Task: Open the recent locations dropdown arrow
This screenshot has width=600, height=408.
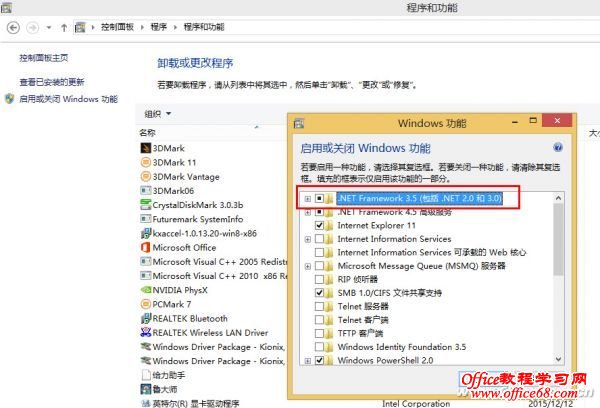Action: point(49,28)
